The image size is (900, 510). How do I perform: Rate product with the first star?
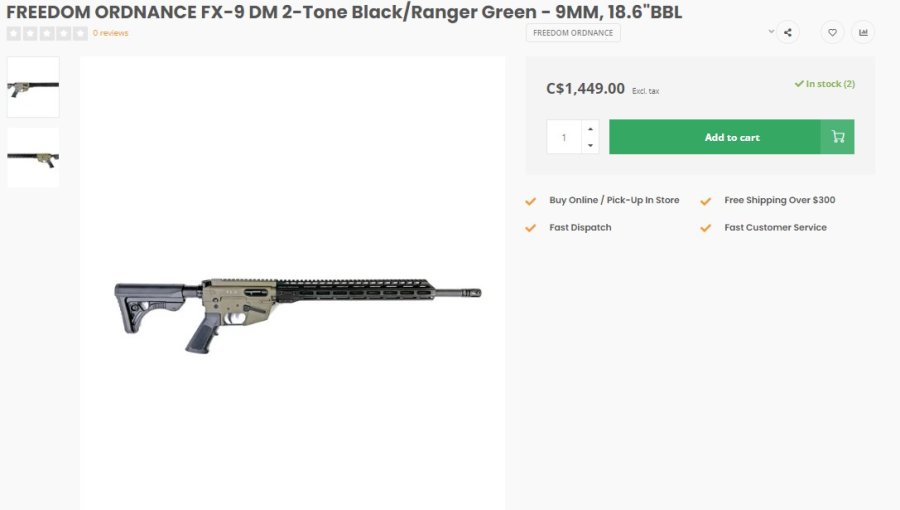click(14, 33)
